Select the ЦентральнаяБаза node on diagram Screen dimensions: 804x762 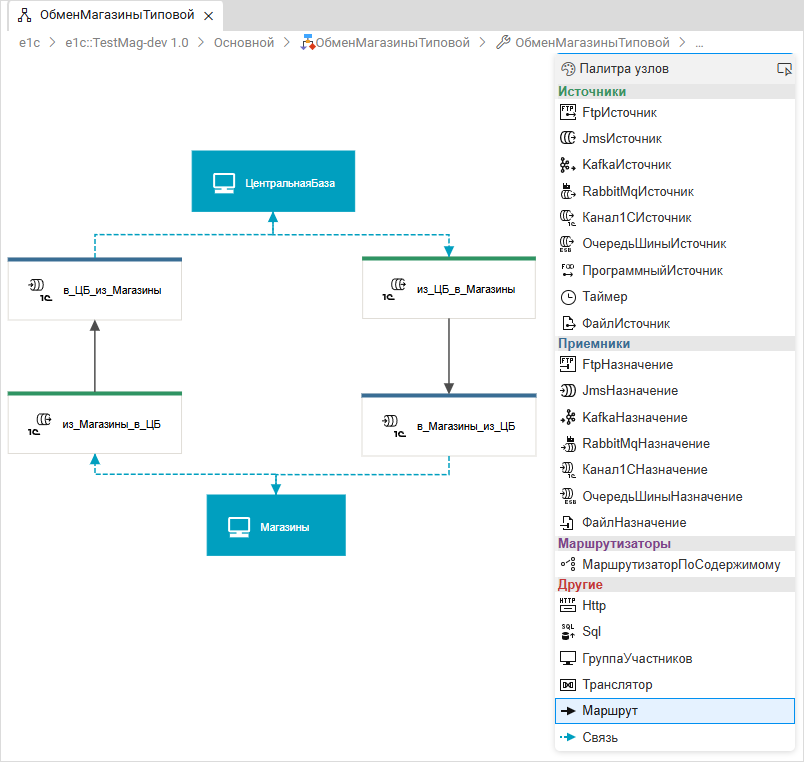[x=273, y=182]
